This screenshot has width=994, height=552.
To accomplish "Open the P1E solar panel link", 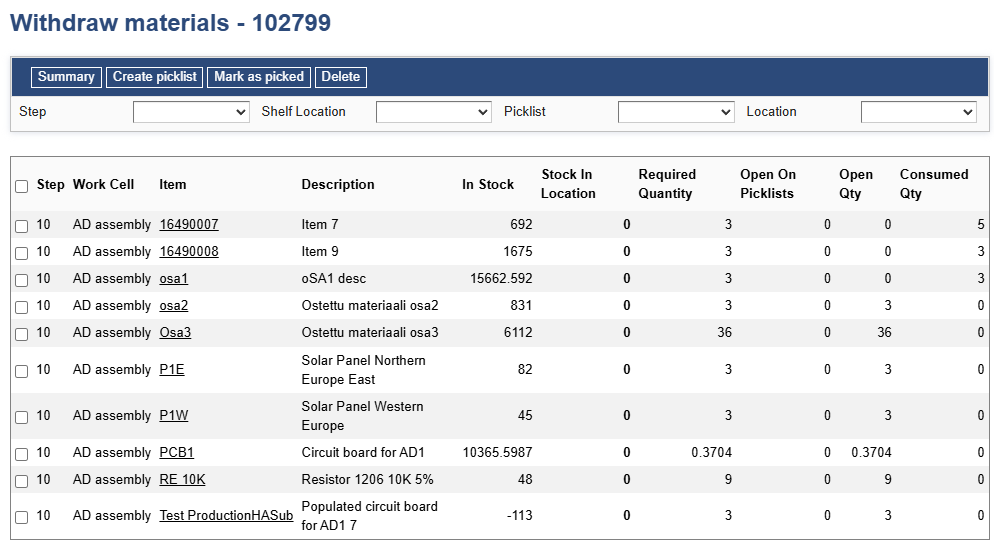I will (172, 370).
